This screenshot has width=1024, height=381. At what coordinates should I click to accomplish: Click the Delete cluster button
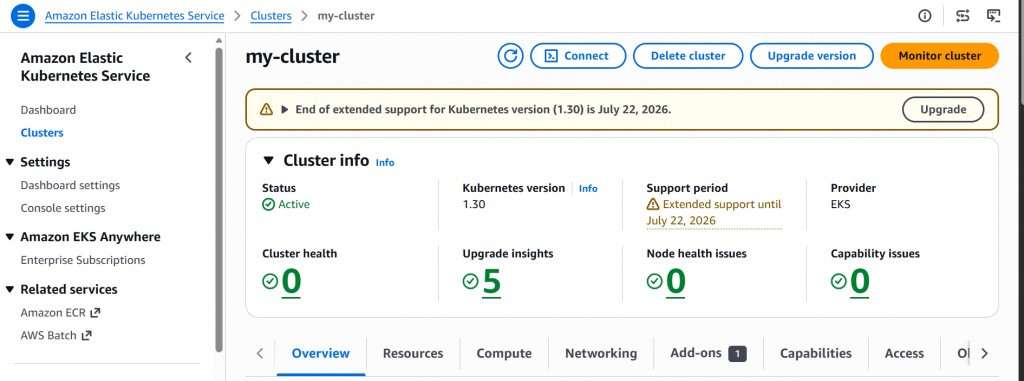[x=688, y=56]
